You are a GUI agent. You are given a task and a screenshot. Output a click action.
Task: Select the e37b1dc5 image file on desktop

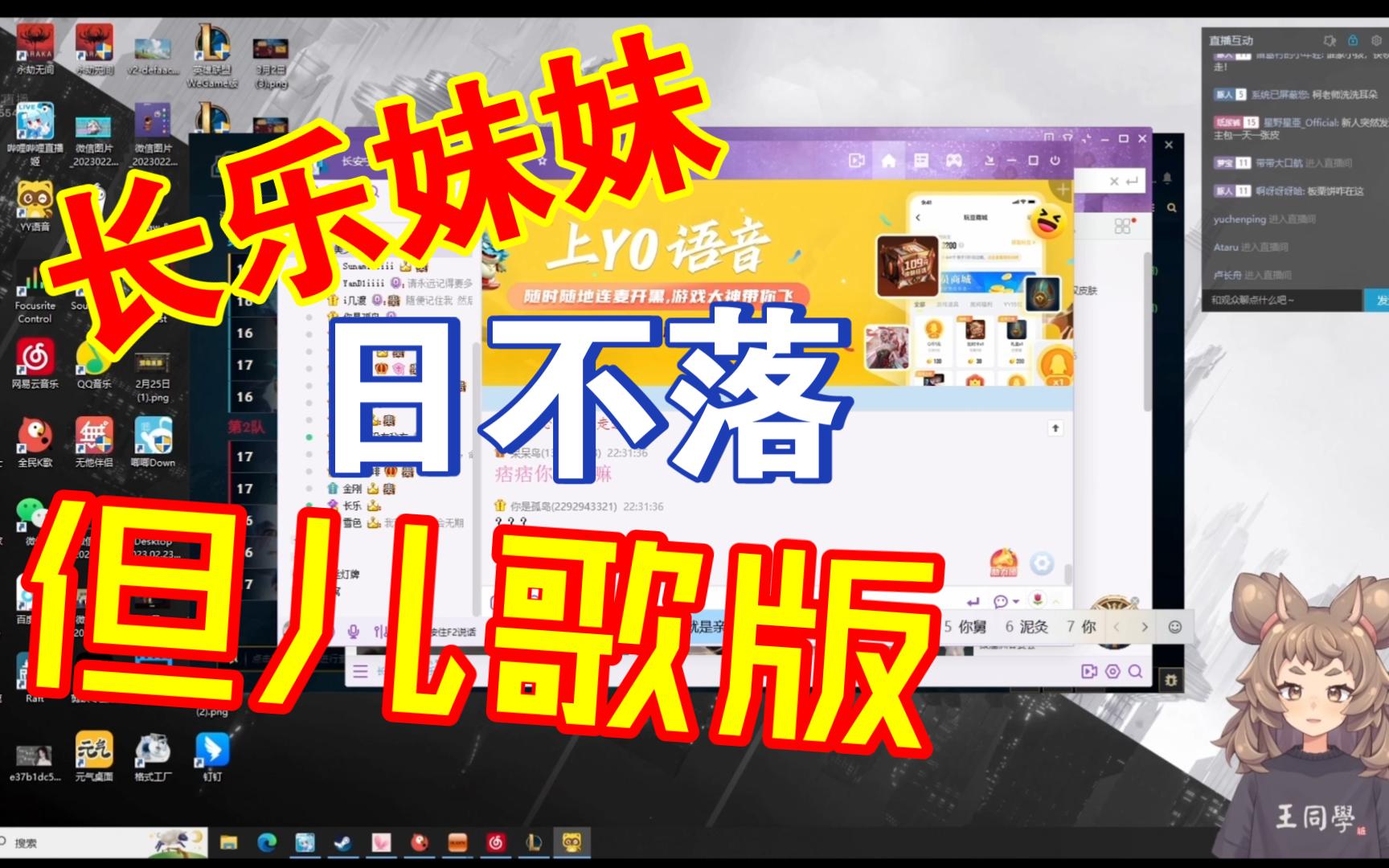pos(35,762)
